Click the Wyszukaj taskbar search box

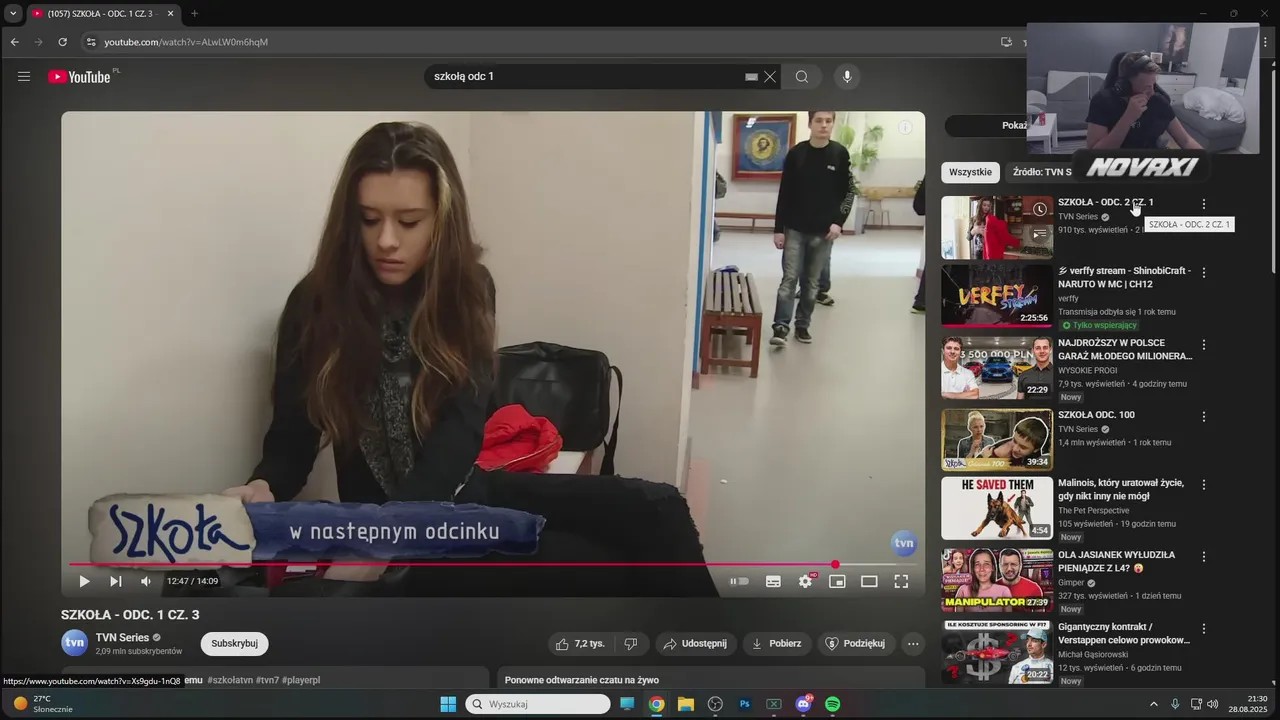coord(538,704)
